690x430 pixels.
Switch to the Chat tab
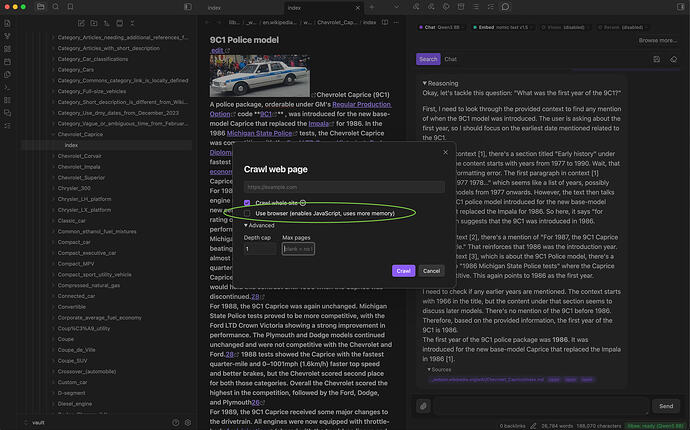[x=451, y=59]
